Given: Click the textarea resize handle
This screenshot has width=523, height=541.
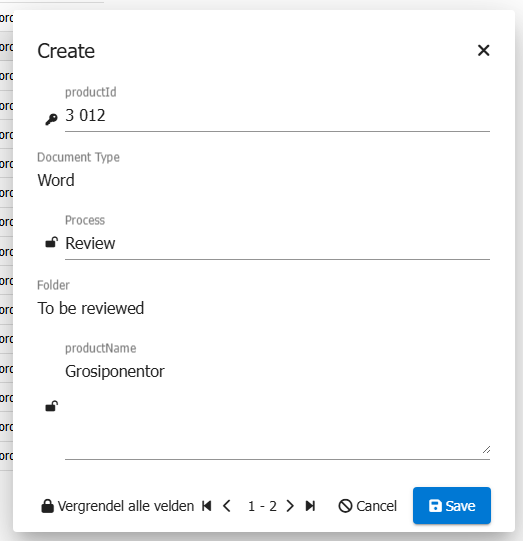Looking at the screenshot, I should [486, 450].
